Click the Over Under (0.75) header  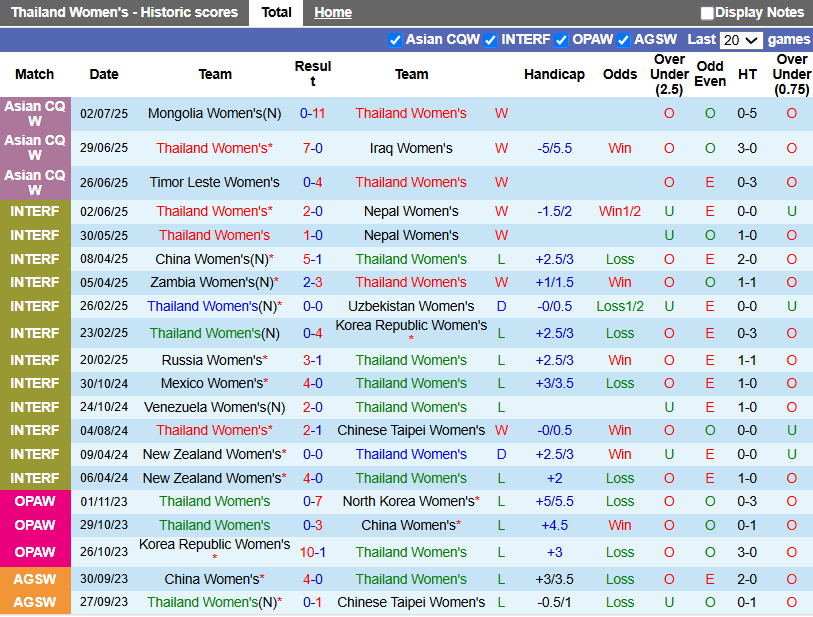(791, 75)
